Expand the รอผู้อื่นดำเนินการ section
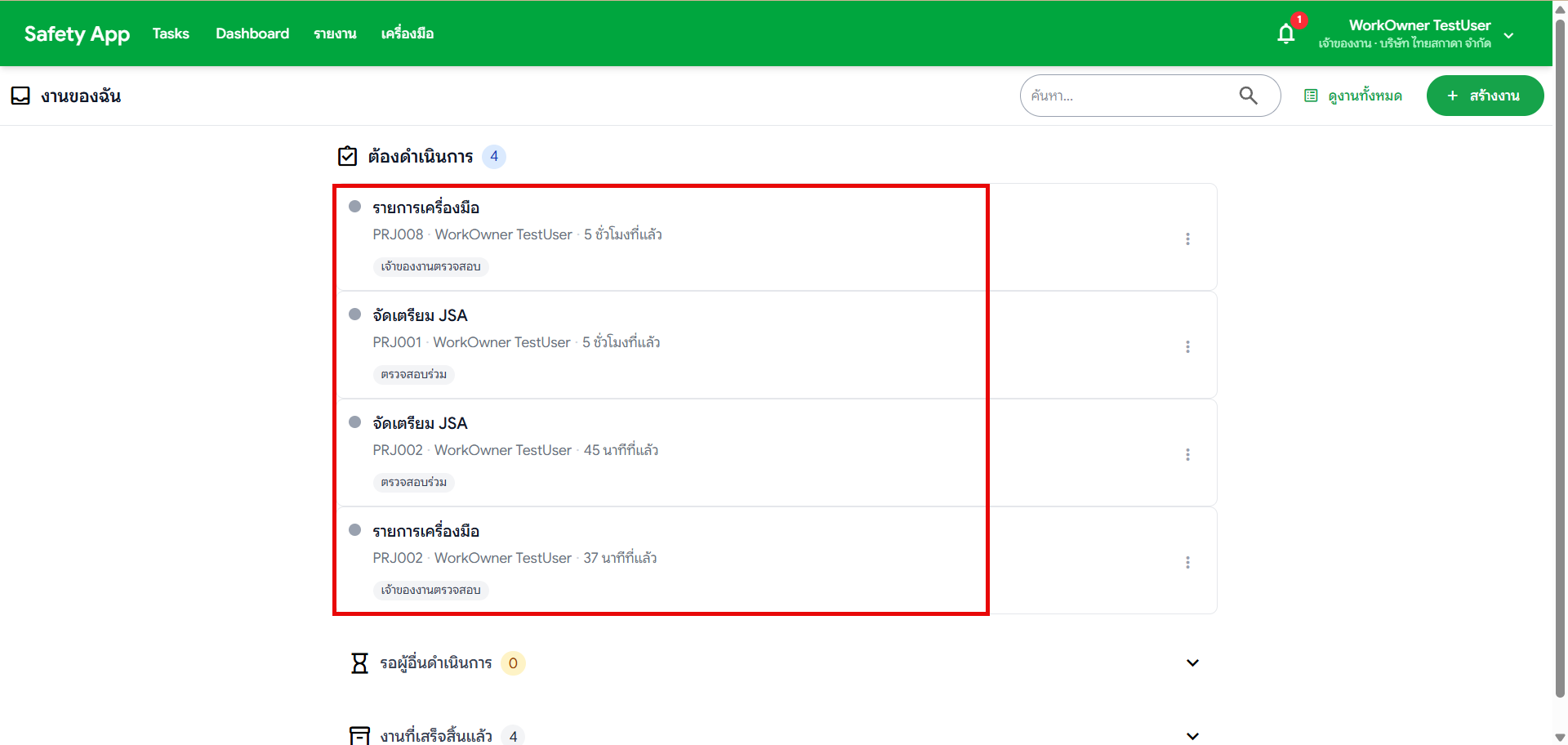1568x745 pixels. [1193, 662]
